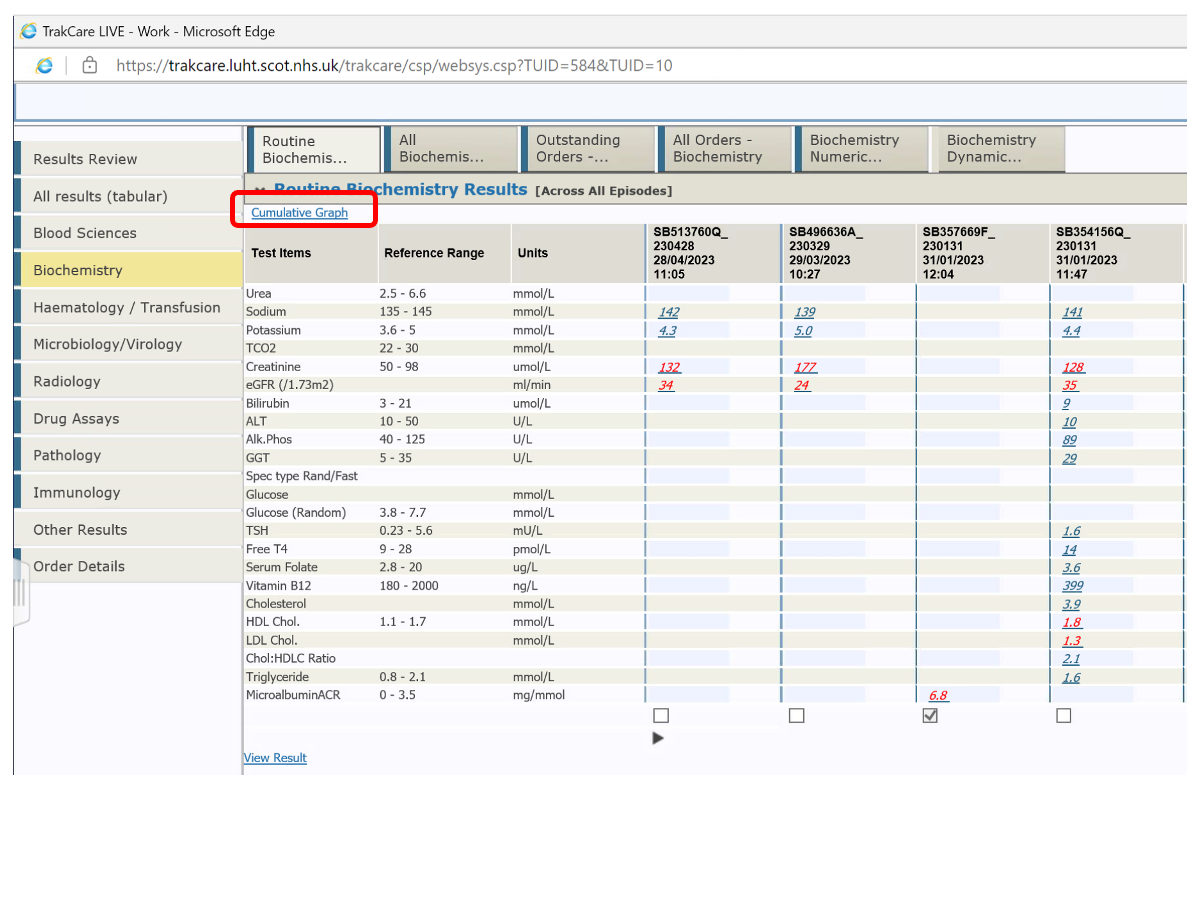Open the Biochemistry Dynamic tab
Viewport: 1200px width, 900px height.
[x=997, y=149]
